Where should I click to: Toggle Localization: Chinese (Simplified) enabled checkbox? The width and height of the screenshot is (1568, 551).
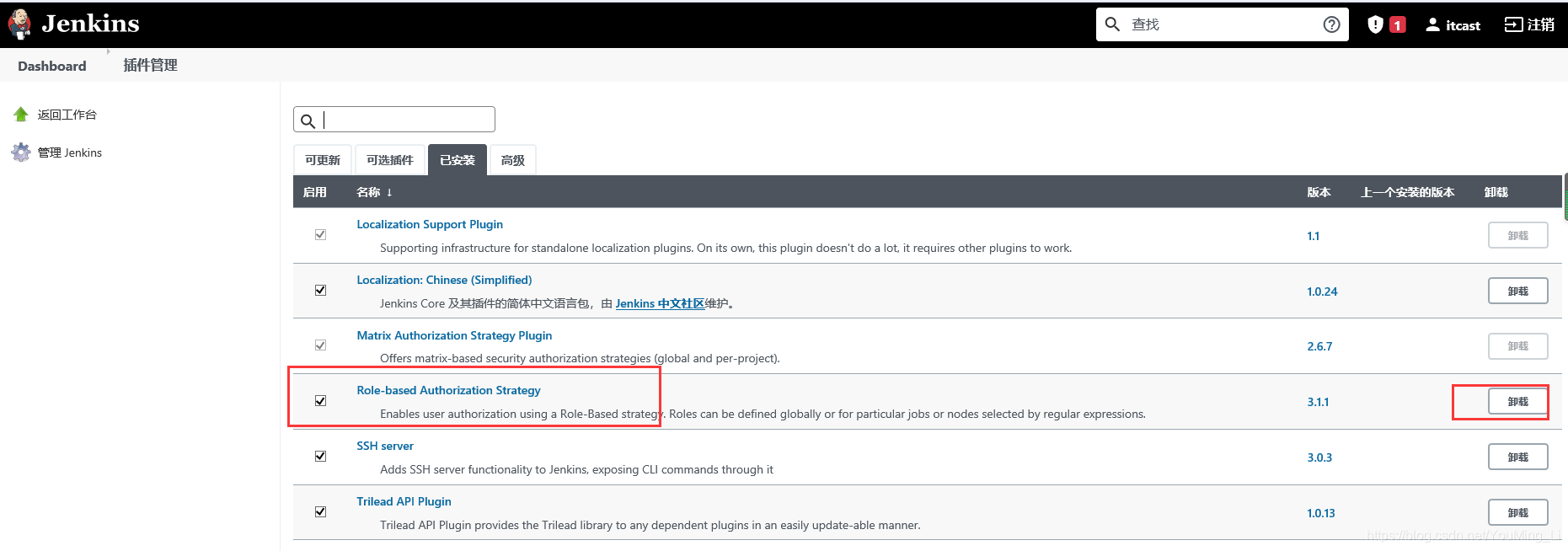point(320,290)
